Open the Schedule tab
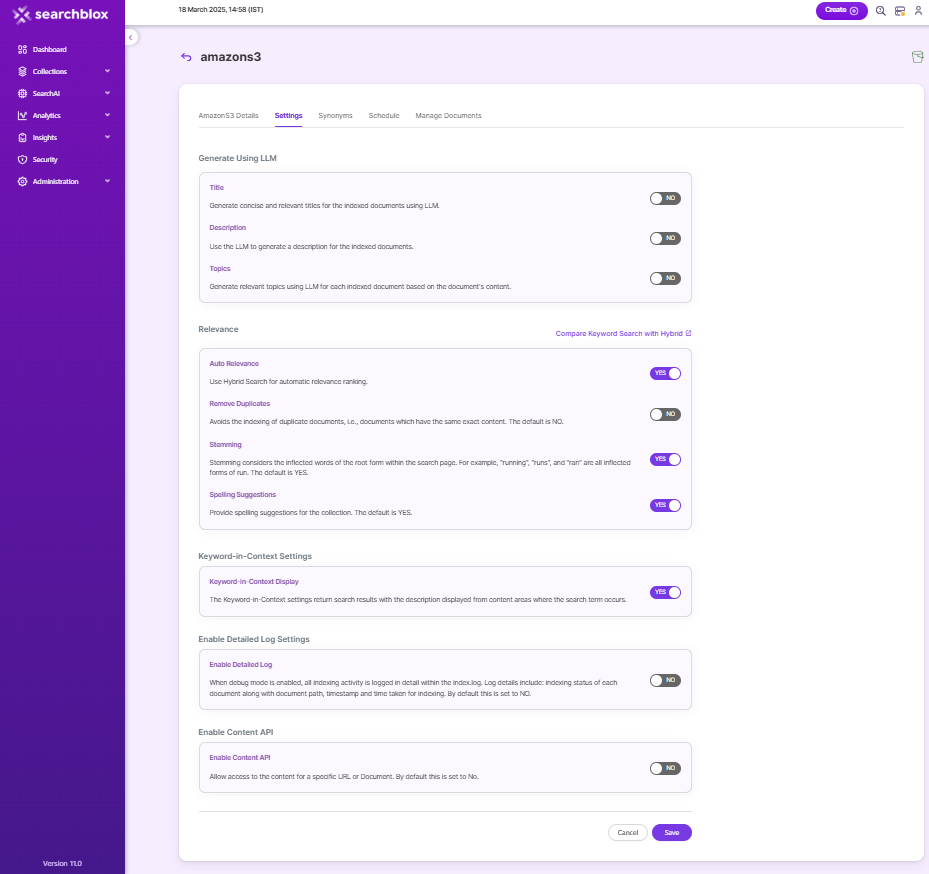This screenshot has height=874, width=929. (384, 116)
